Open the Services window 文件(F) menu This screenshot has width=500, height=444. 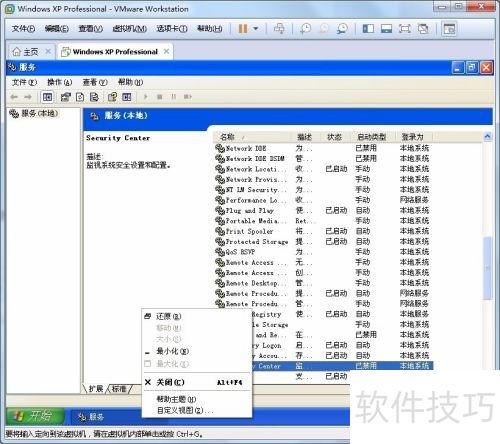pos(24,82)
